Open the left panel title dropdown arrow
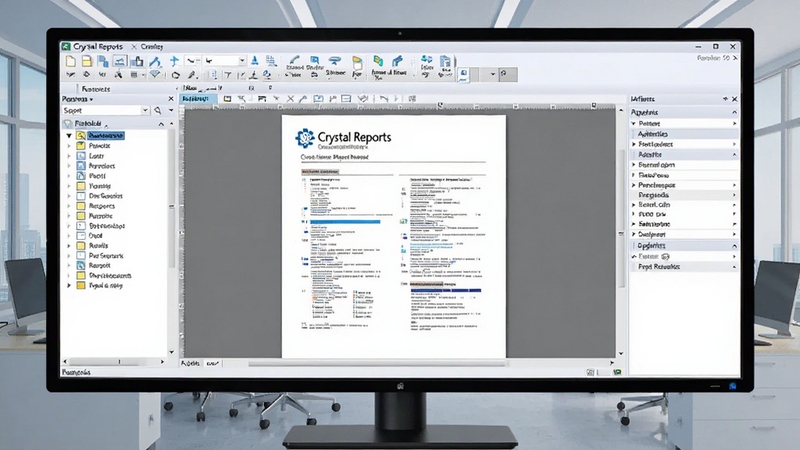This screenshot has width=800, height=450. tap(91, 99)
